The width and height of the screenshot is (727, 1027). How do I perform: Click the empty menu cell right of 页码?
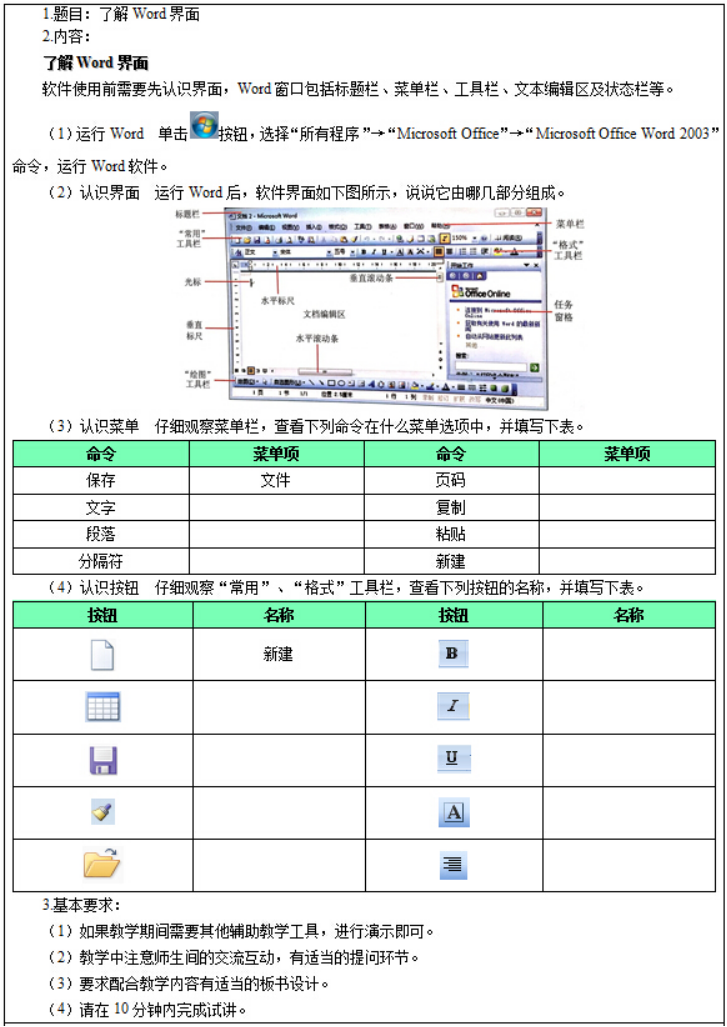pos(627,480)
